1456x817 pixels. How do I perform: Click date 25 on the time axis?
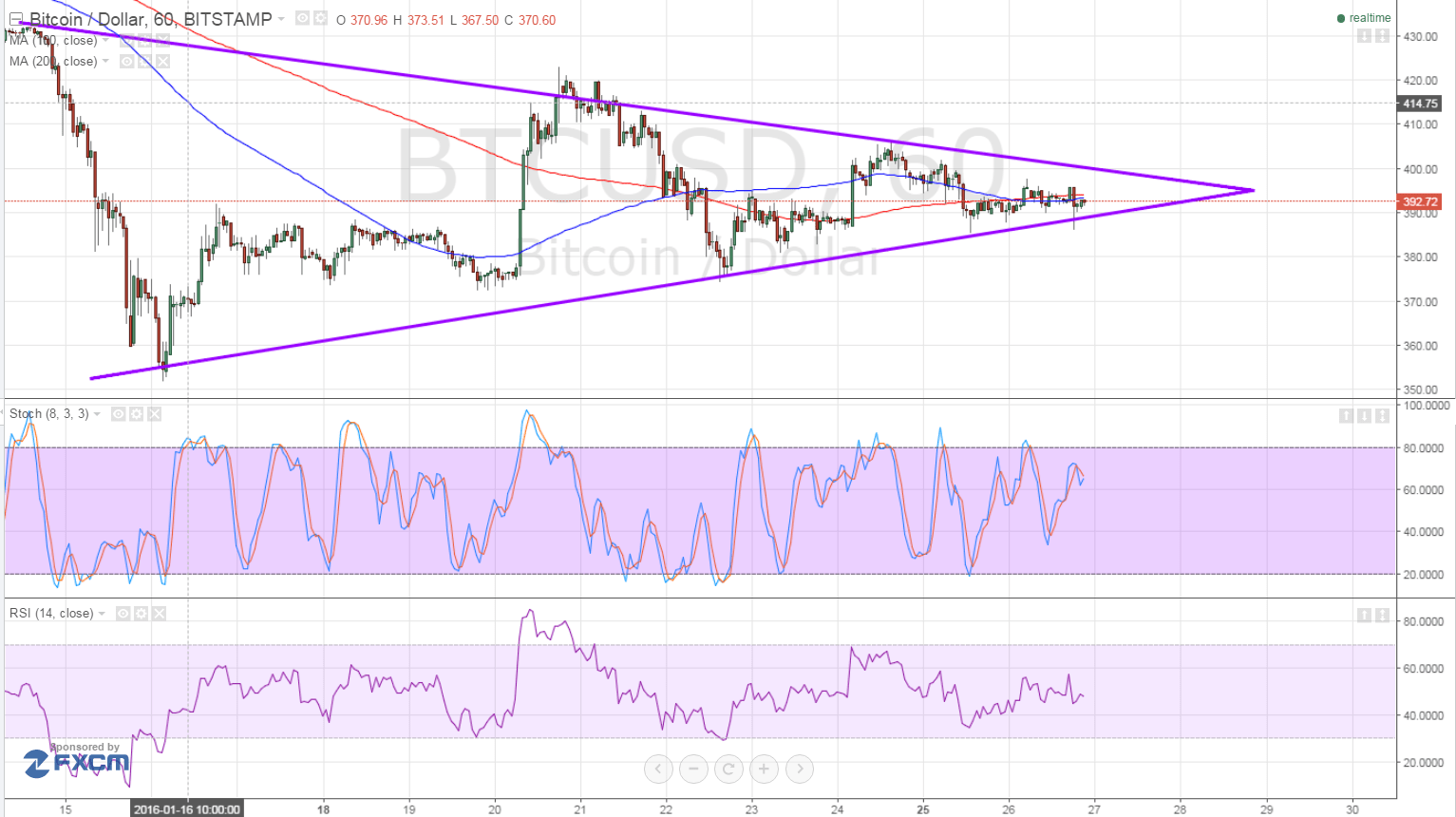[x=923, y=810]
